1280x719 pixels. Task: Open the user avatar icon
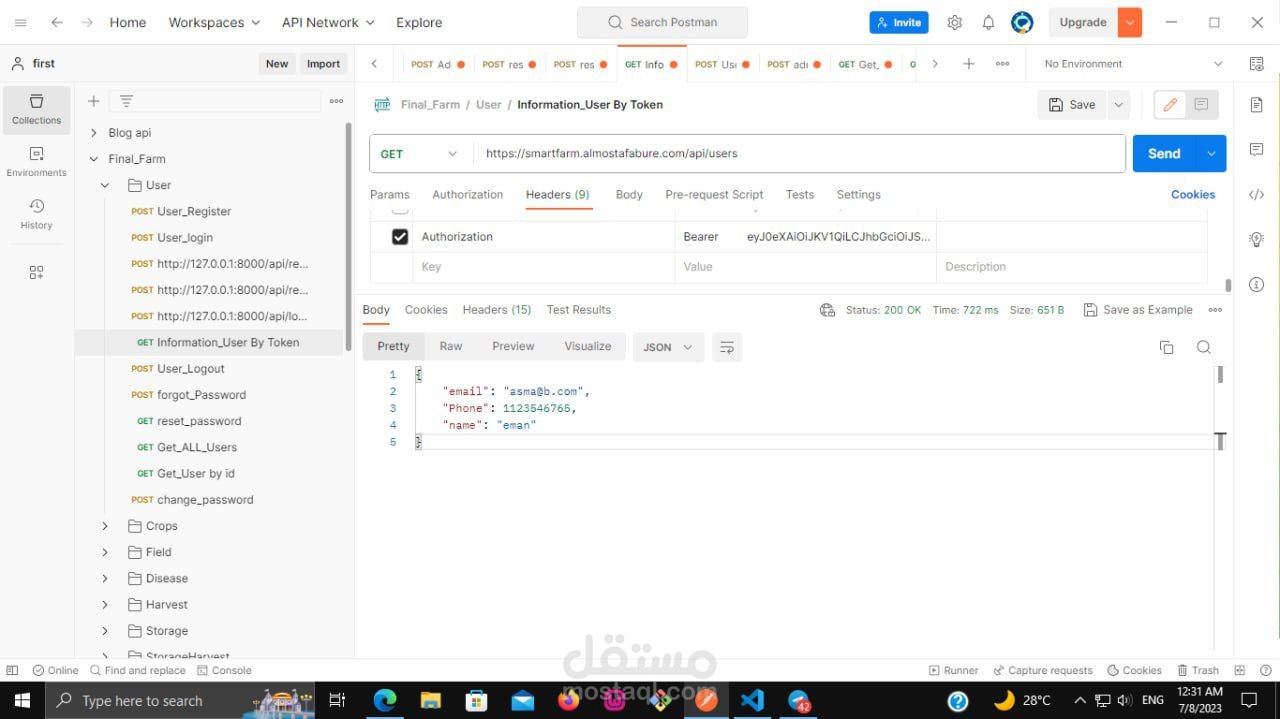1022,22
